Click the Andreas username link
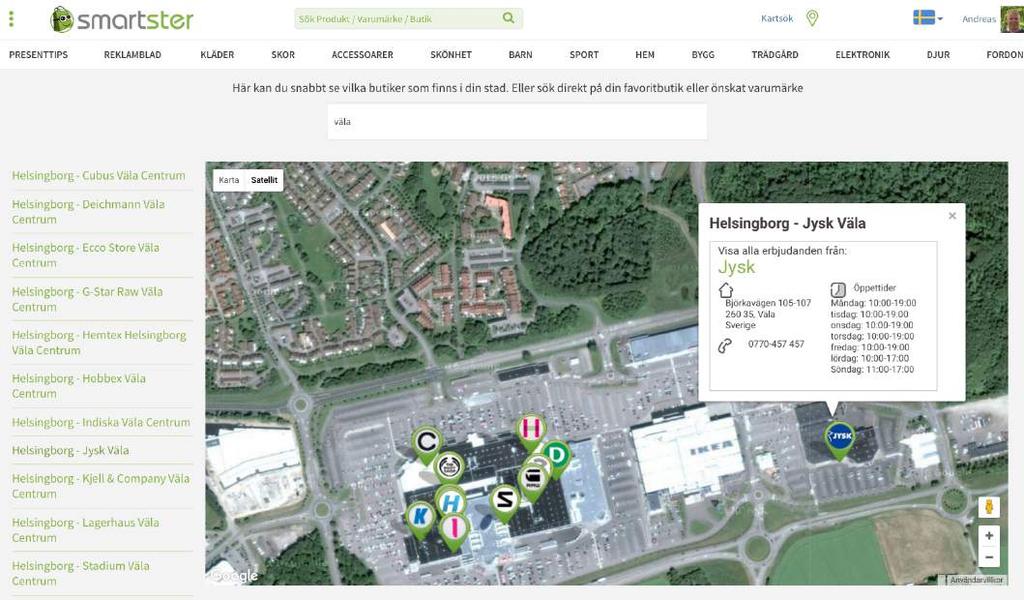 979,19
